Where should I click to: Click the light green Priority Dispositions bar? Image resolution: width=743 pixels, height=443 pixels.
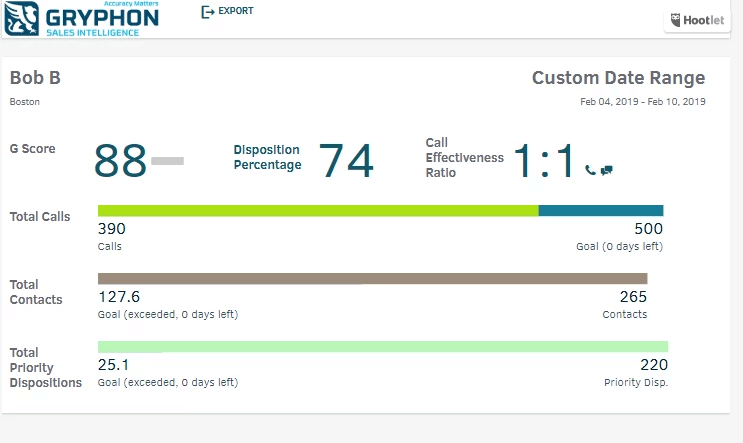point(383,347)
